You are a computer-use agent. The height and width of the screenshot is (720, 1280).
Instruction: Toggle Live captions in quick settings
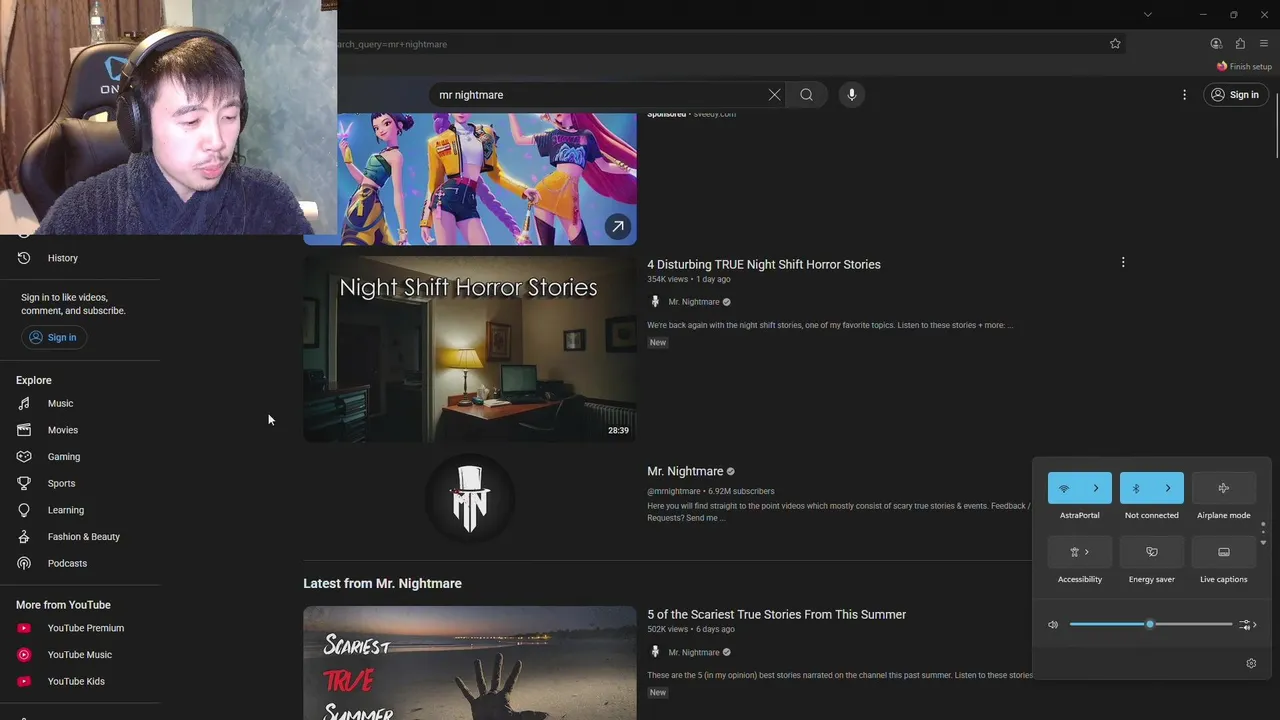[x=1224, y=552]
